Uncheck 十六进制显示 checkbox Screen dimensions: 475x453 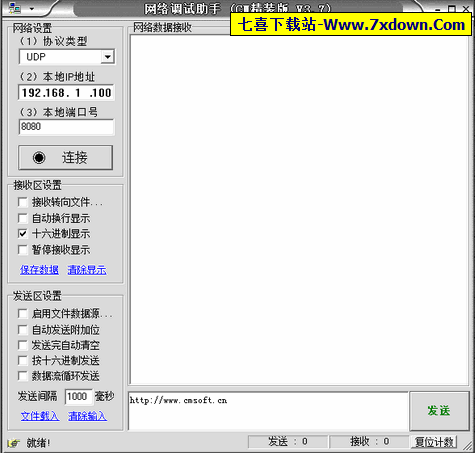[23, 234]
